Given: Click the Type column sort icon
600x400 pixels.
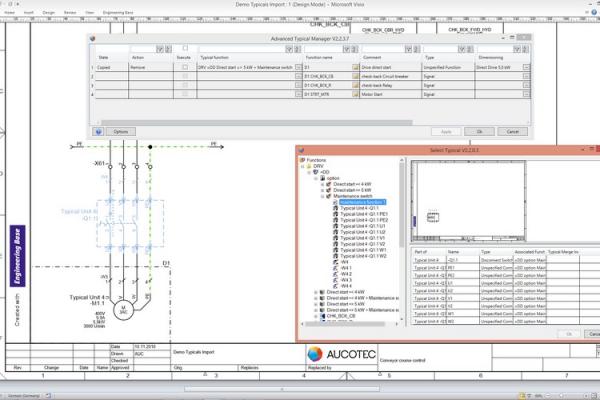Looking at the screenshot, I should [x=470, y=49].
